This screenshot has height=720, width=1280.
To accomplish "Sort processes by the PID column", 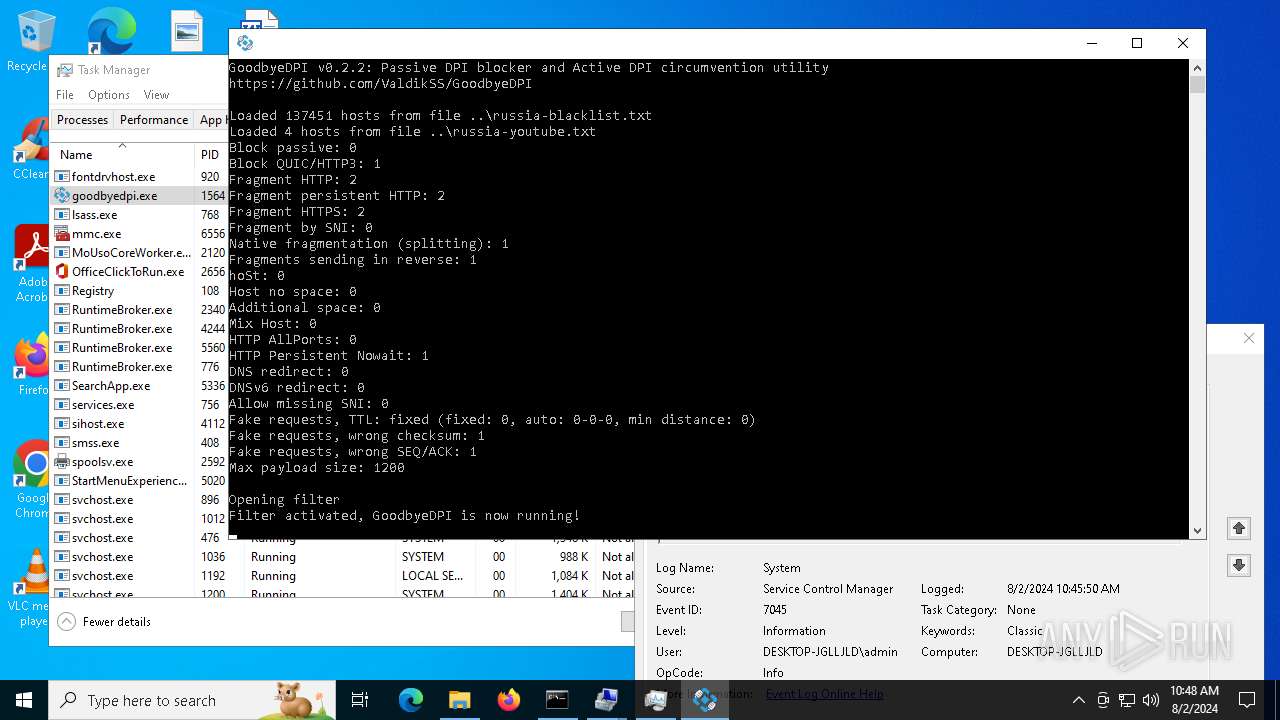I will pyautogui.click(x=210, y=155).
